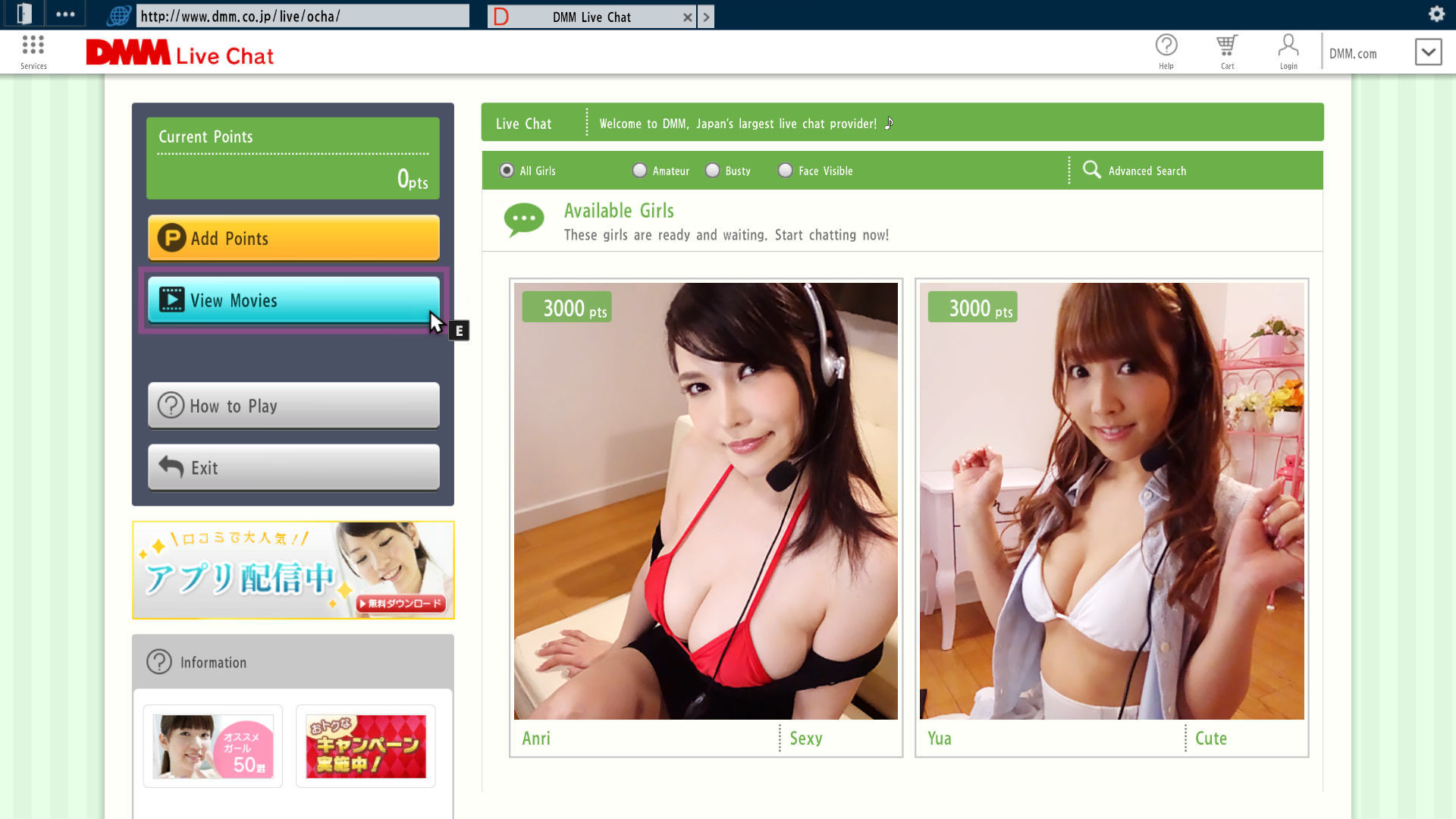Open the campaign promotion thumbnail
Viewport: 1456px width, 819px height.
(366, 746)
